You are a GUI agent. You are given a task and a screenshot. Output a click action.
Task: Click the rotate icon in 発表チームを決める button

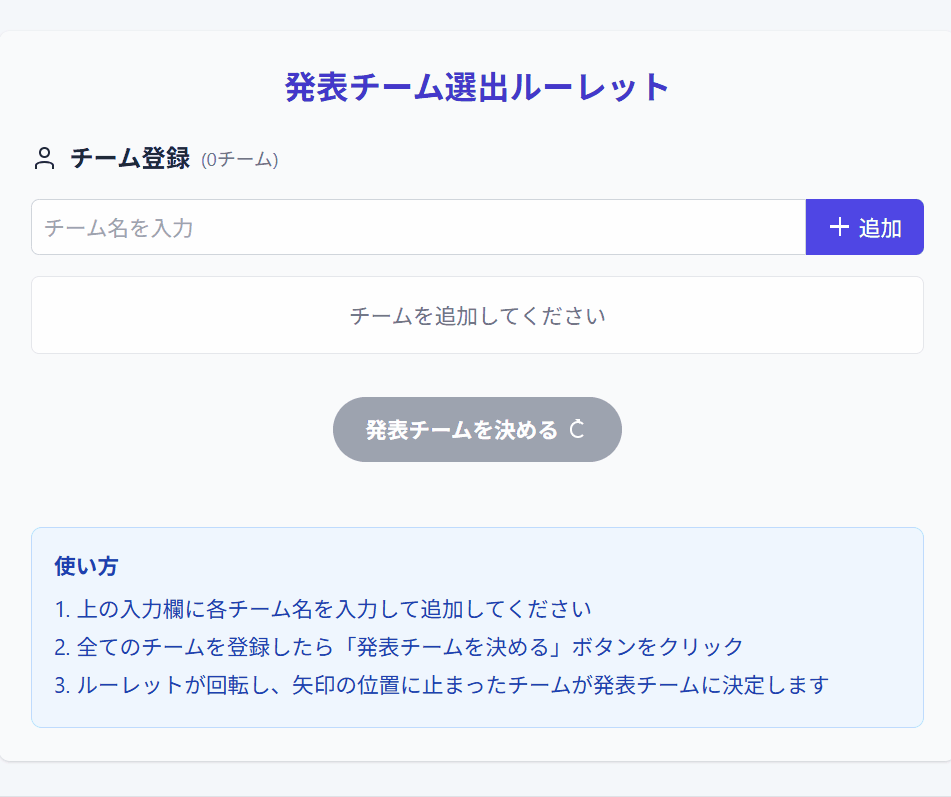tap(577, 429)
